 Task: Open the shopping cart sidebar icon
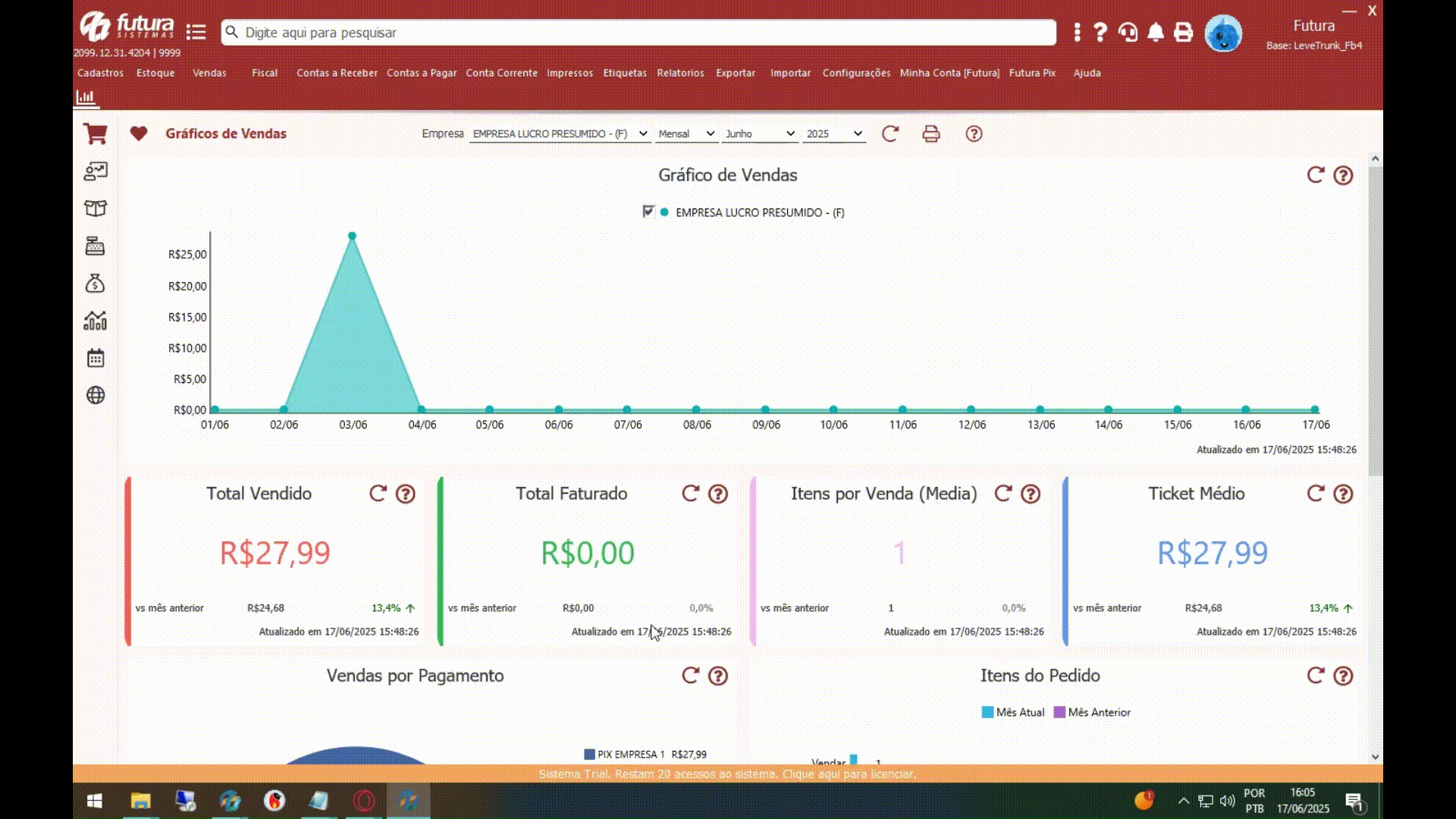pos(95,133)
